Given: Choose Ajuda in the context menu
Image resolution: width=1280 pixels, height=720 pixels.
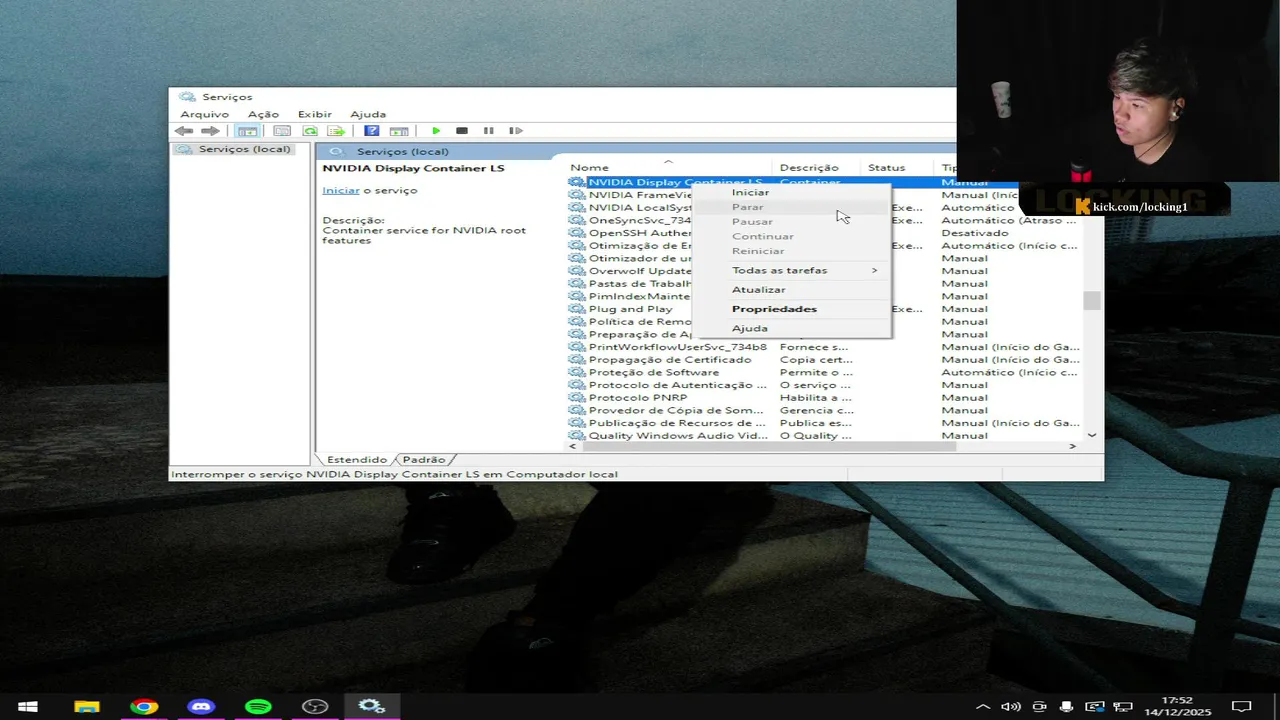Looking at the screenshot, I should pyautogui.click(x=750, y=328).
